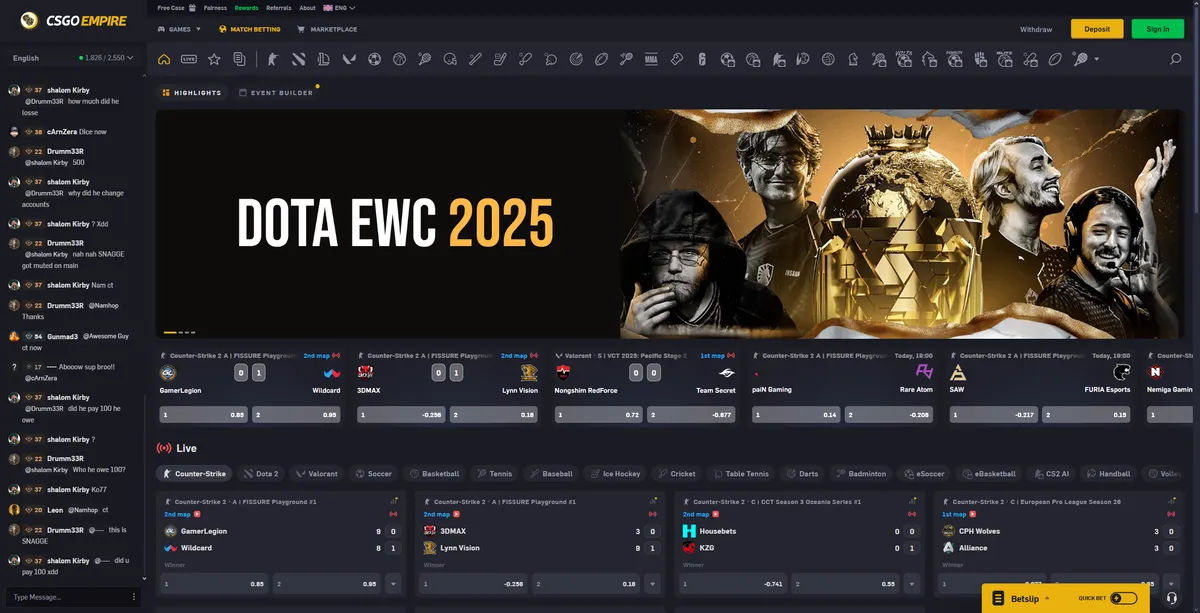Open the Rewards link

pos(246,8)
